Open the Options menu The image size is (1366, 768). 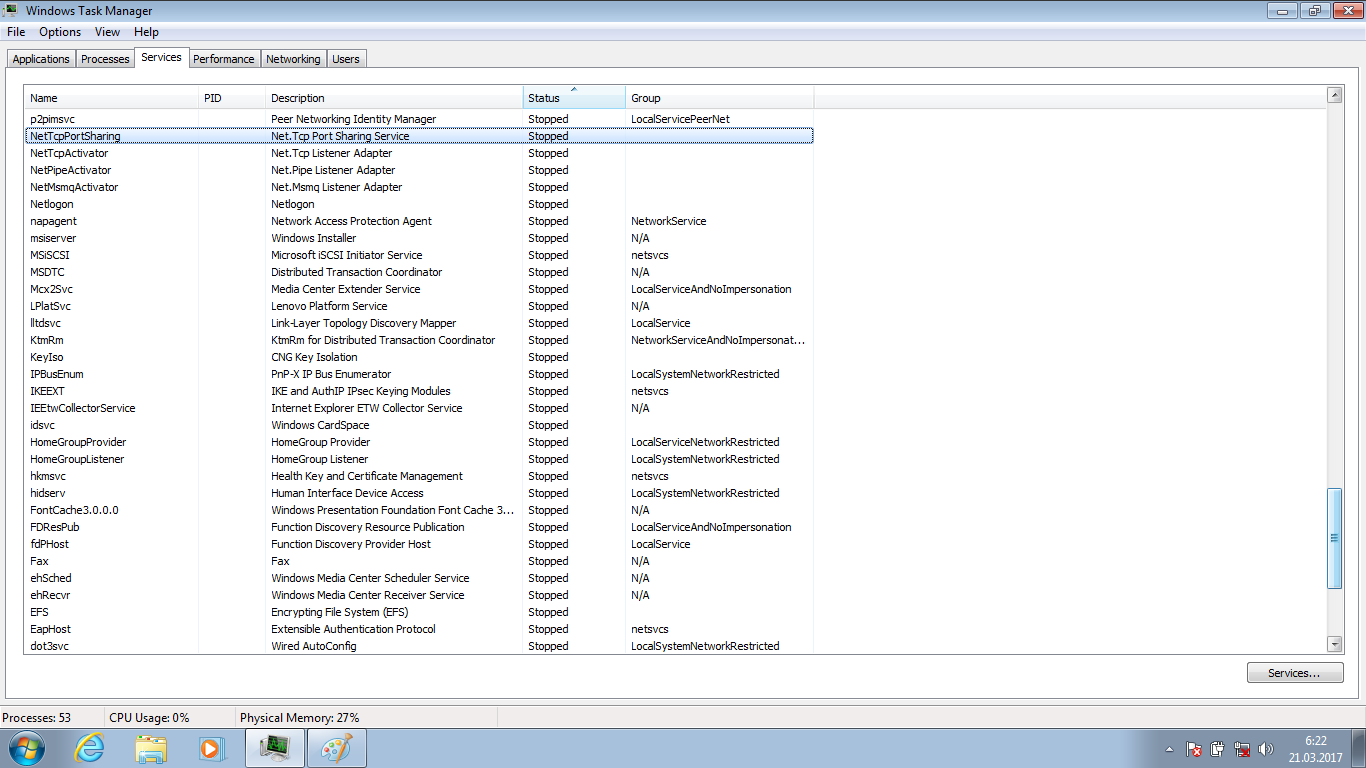tap(60, 32)
